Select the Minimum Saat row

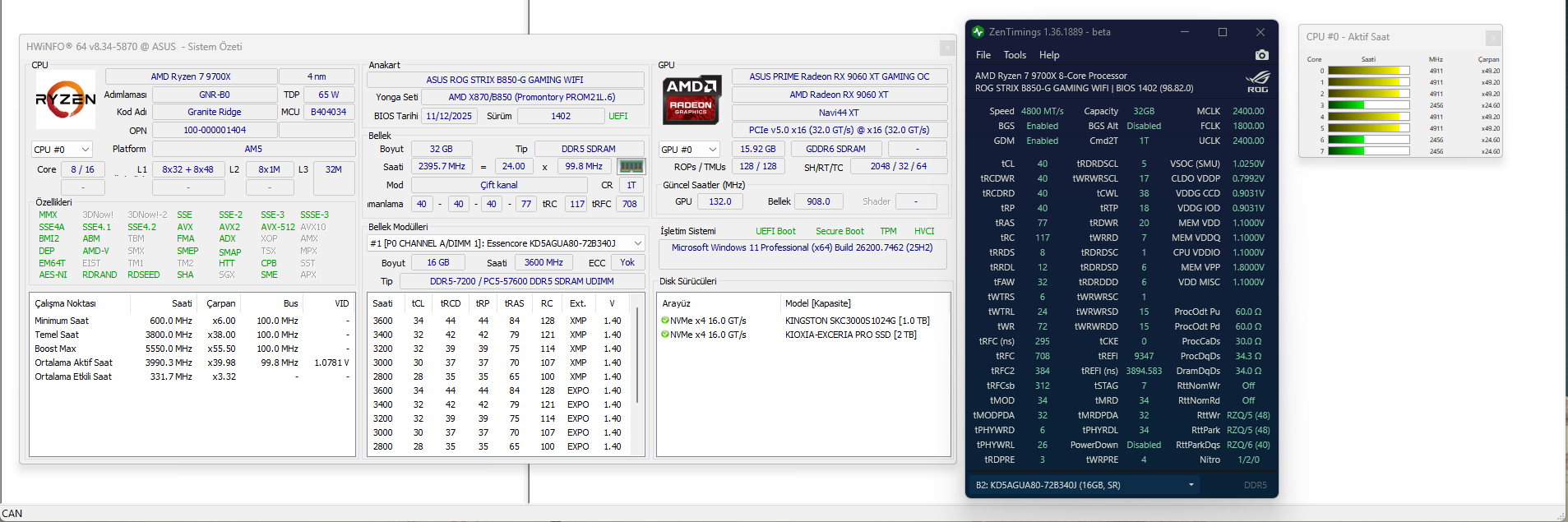pos(192,321)
